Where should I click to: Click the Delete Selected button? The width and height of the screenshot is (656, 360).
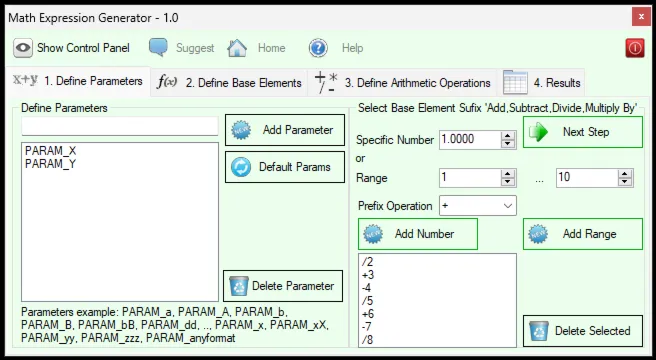[583, 331]
